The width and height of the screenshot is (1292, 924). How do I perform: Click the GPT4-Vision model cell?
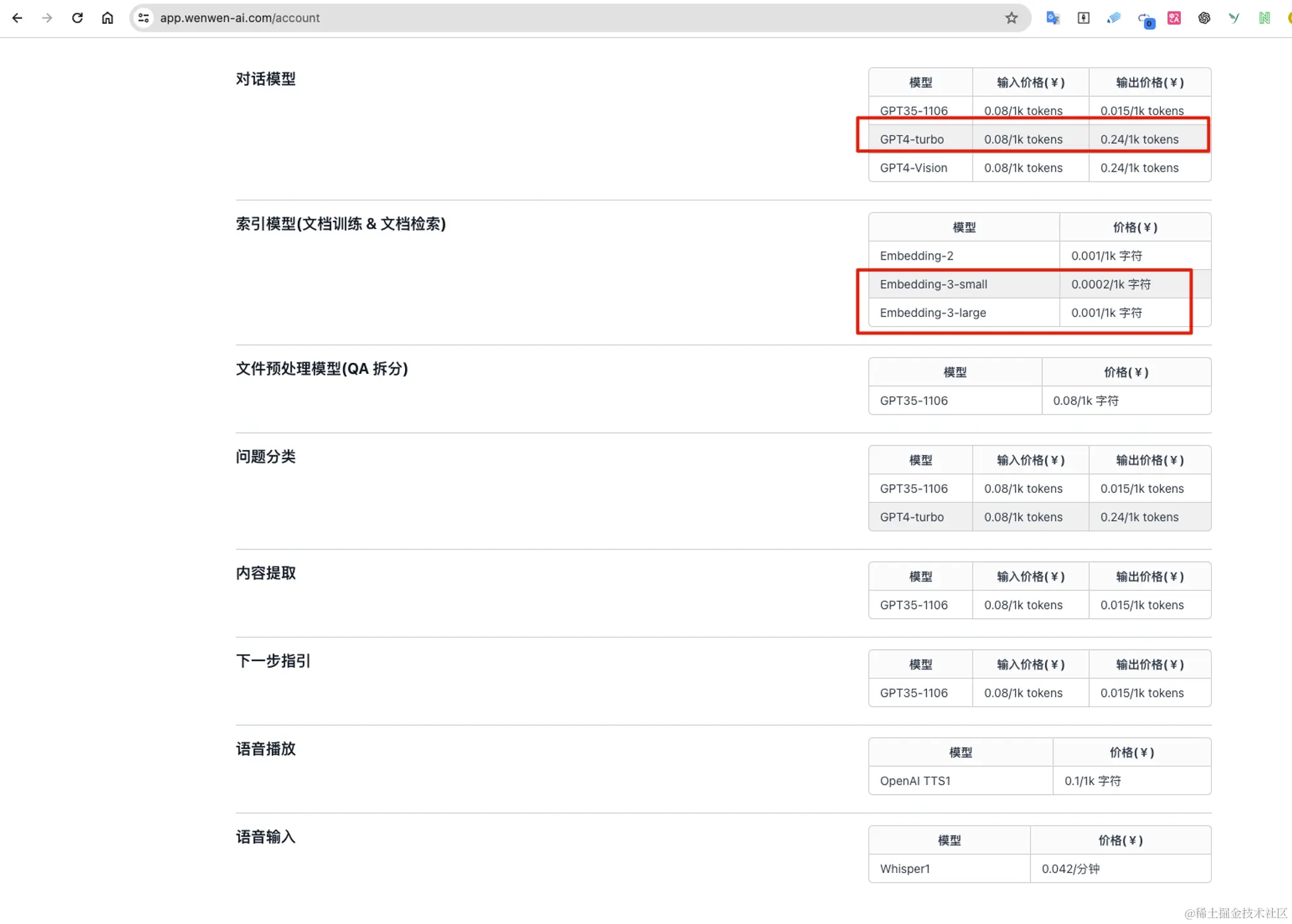(x=921, y=167)
